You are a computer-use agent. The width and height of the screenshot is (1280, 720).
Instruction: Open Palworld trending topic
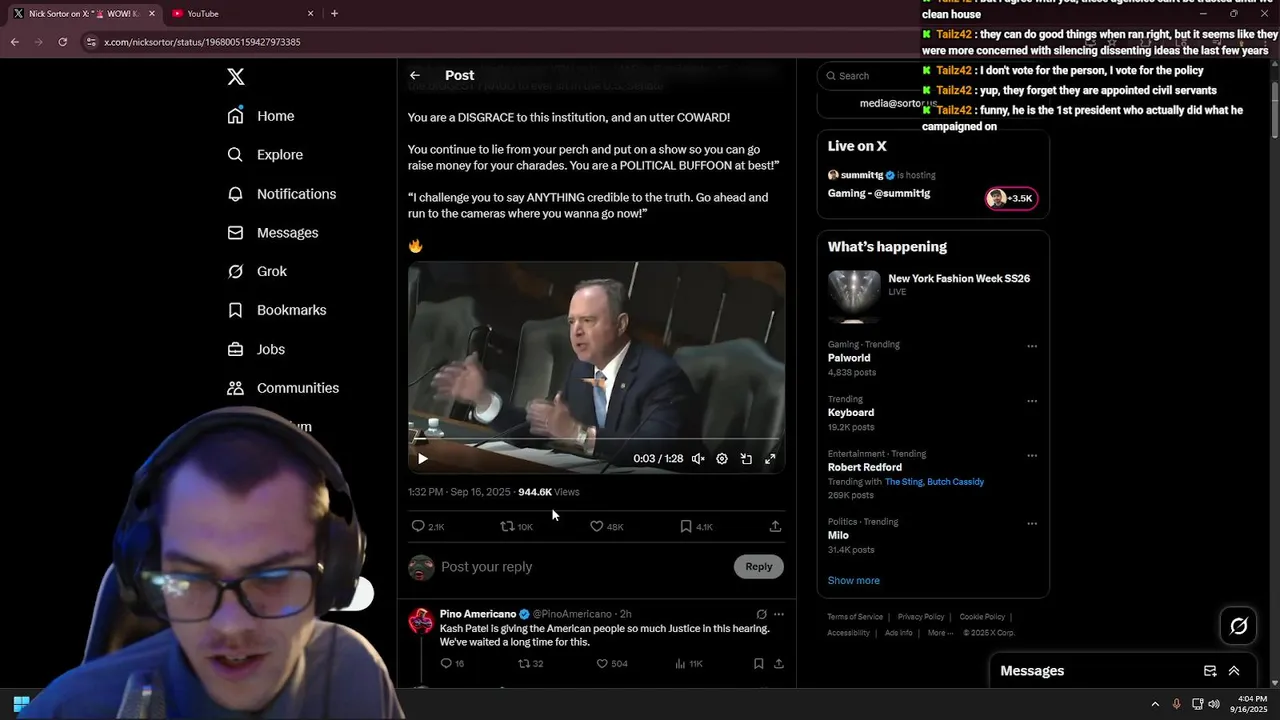[849, 358]
